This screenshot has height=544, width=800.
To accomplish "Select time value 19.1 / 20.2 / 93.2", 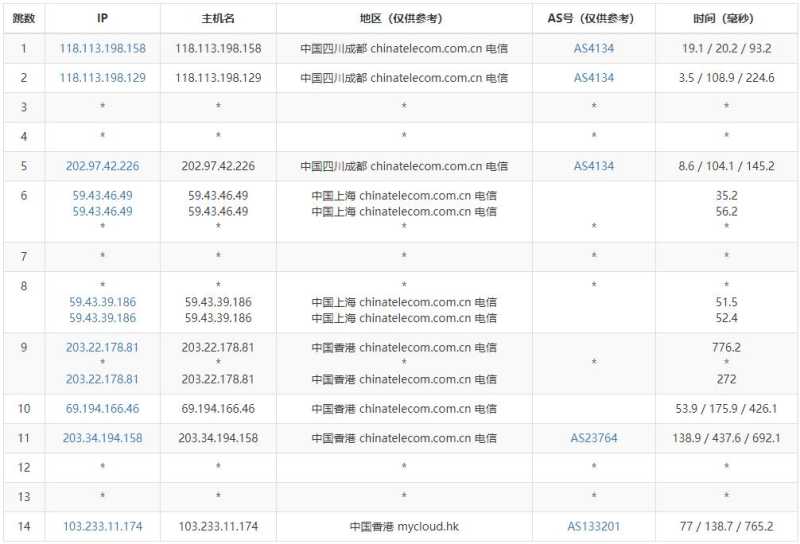I will click(x=727, y=48).
